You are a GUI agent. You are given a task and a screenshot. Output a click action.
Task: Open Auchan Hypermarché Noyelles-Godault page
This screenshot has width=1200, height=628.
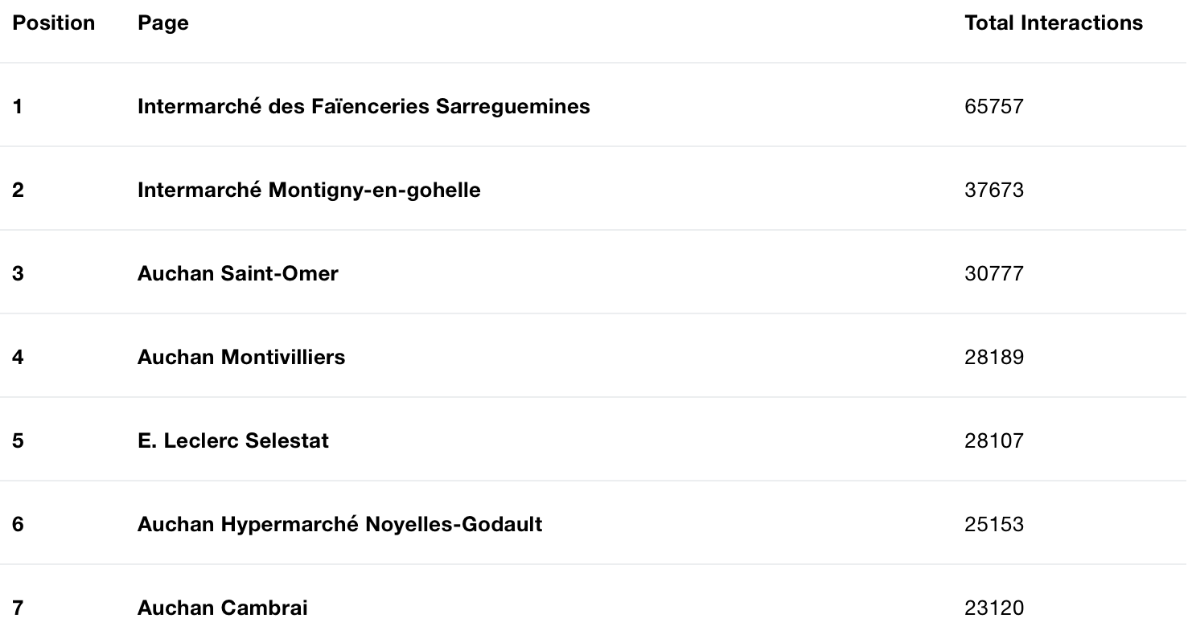(340, 524)
